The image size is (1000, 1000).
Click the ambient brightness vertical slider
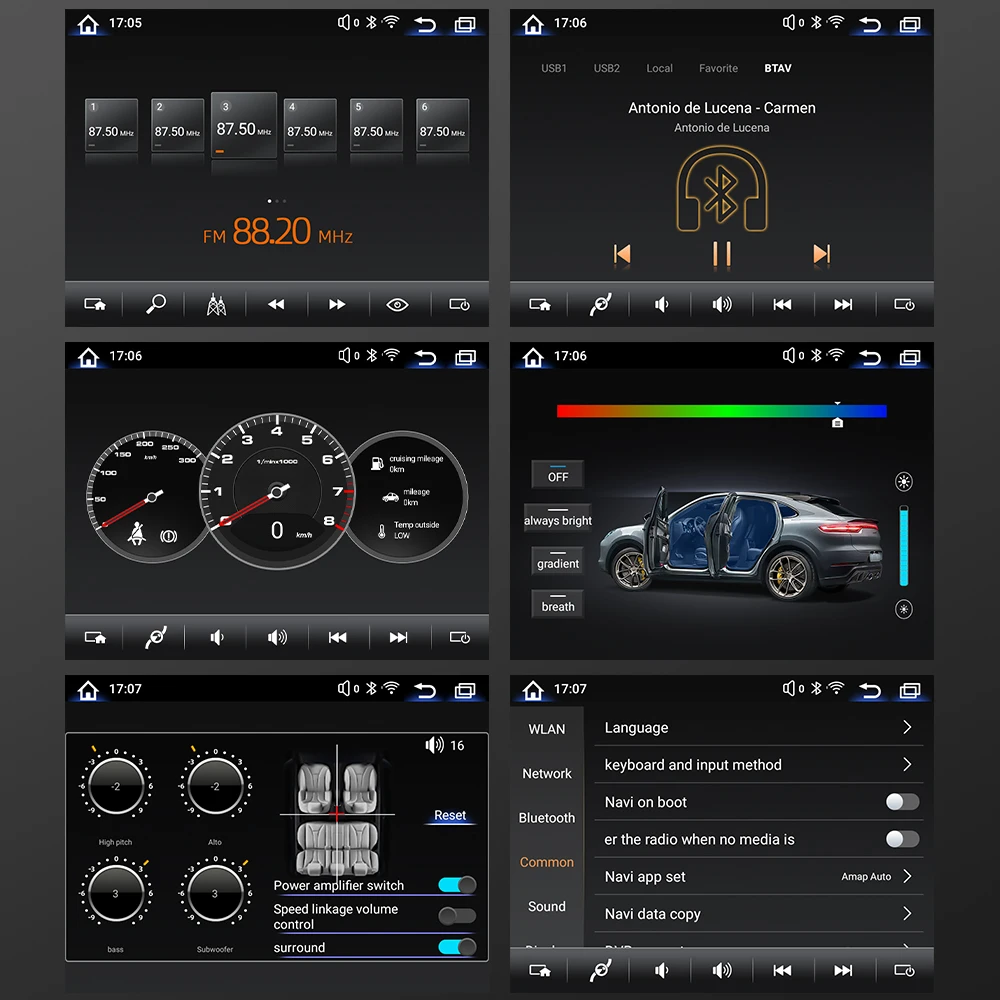pyautogui.click(x=903, y=546)
